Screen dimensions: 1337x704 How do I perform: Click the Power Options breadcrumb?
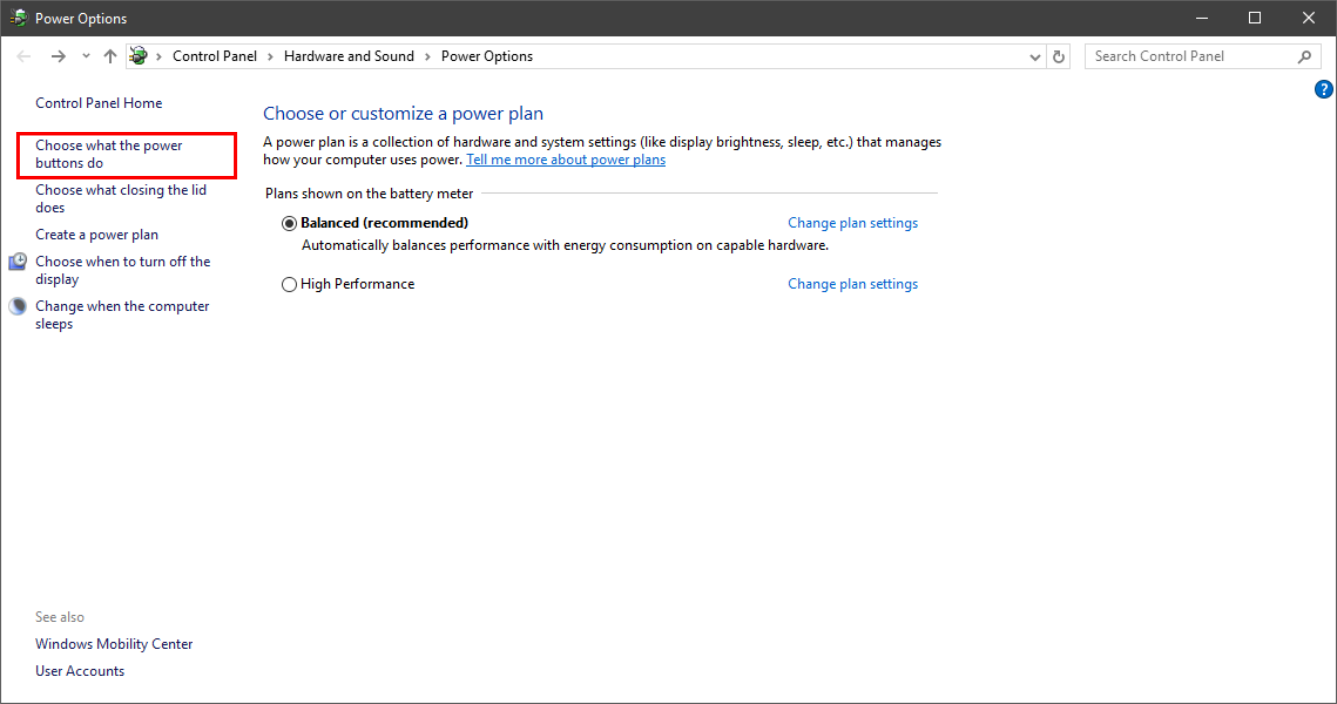pos(487,56)
